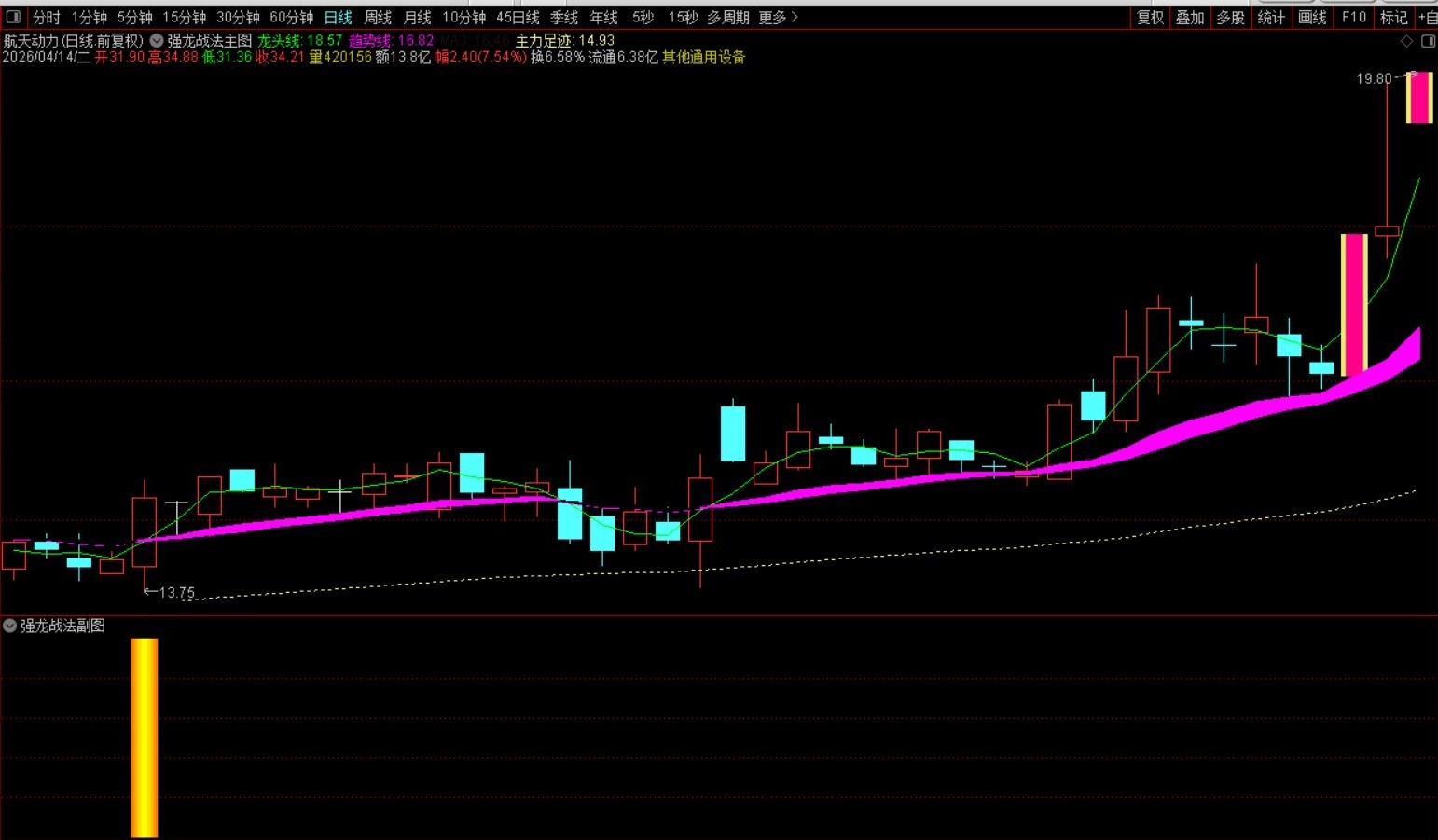
Task: Select the 60分钟 period
Action: coord(292,17)
